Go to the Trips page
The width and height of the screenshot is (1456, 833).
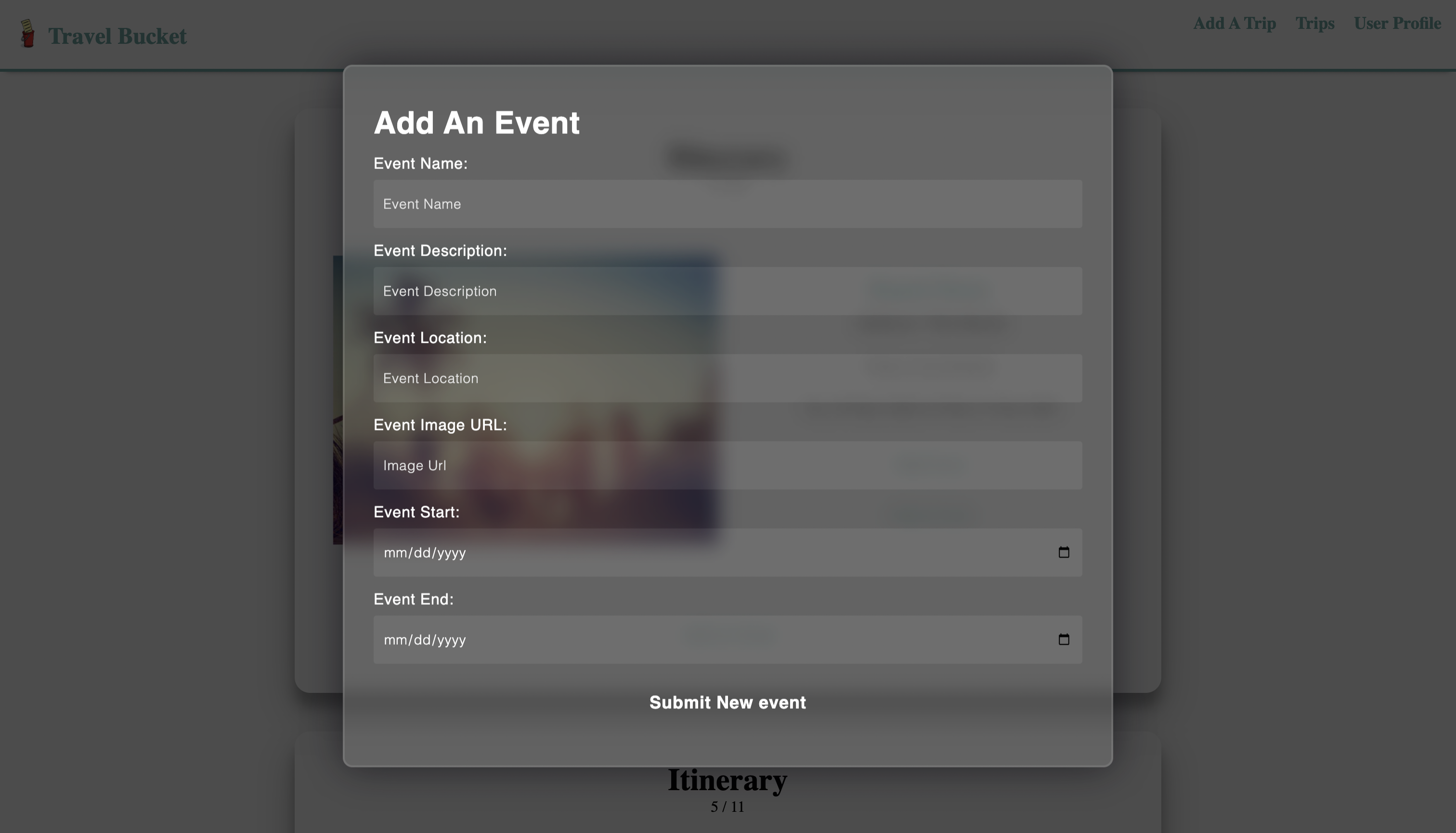pyautogui.click(x=1315, y=24)
